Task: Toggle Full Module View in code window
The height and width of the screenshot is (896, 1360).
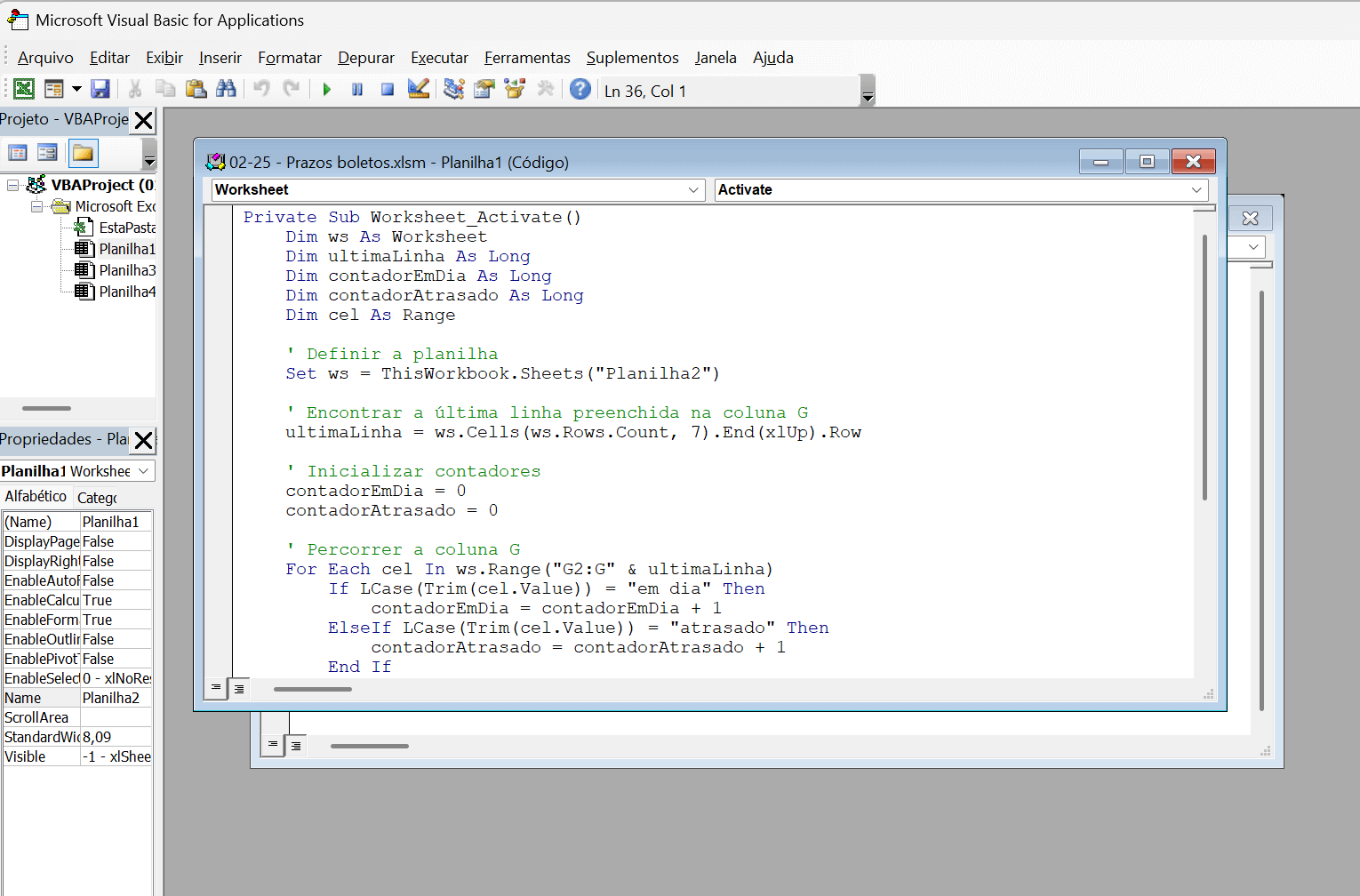Action: (238, 689)
